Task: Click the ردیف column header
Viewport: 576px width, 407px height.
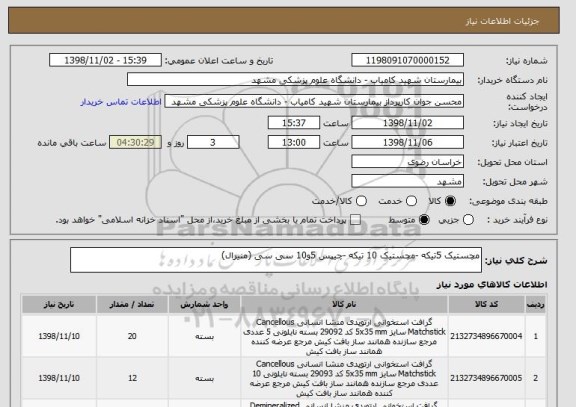Action: 535,305
